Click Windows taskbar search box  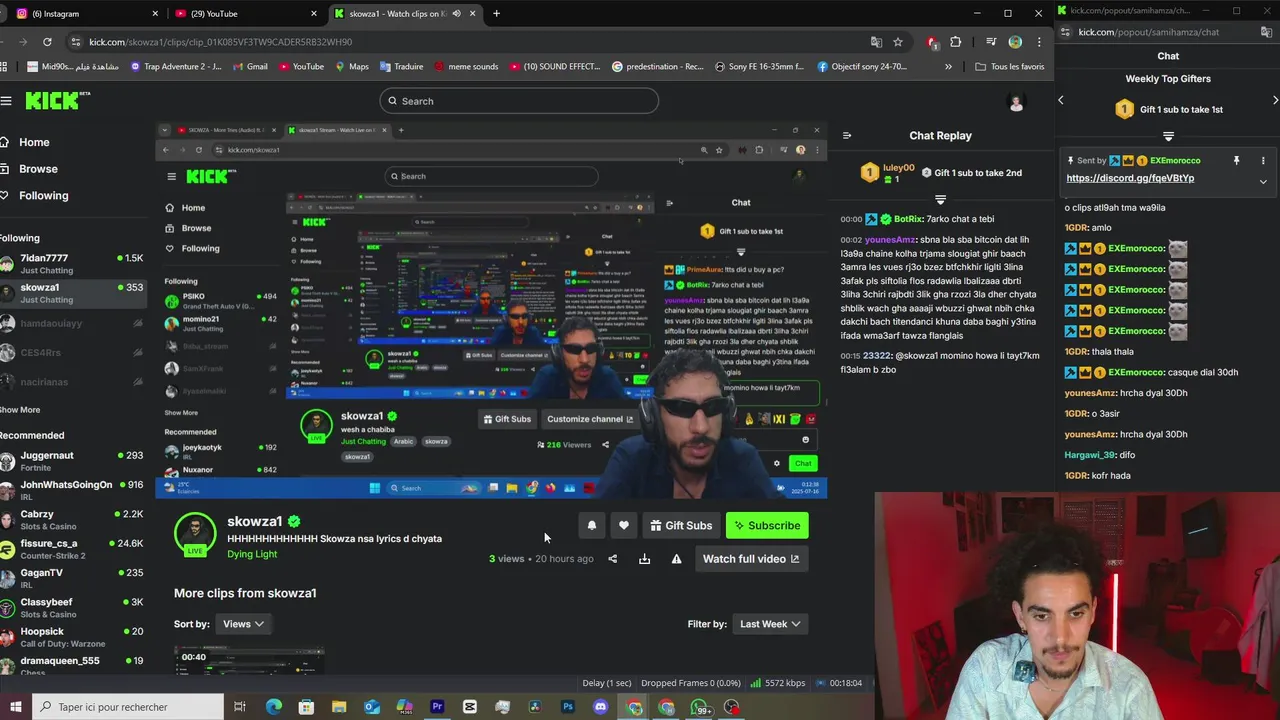point(128,707)
